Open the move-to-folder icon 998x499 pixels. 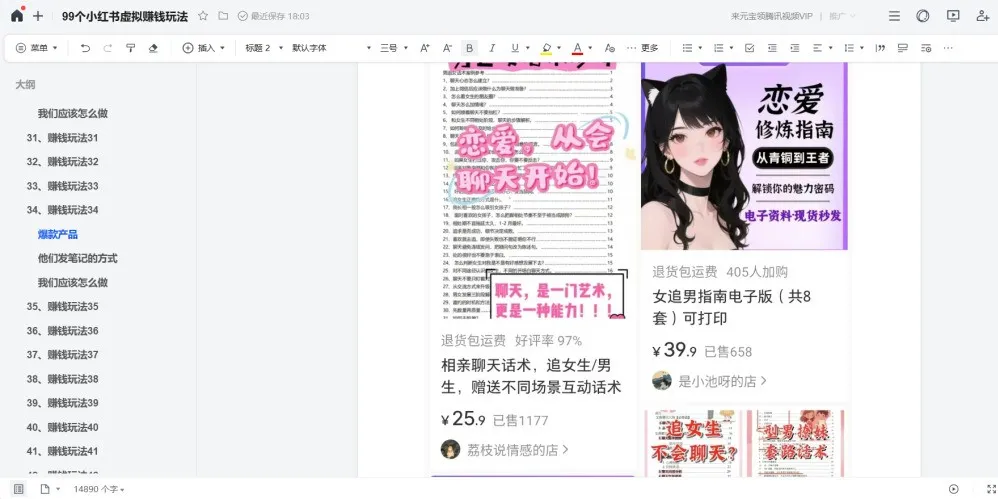223,16
